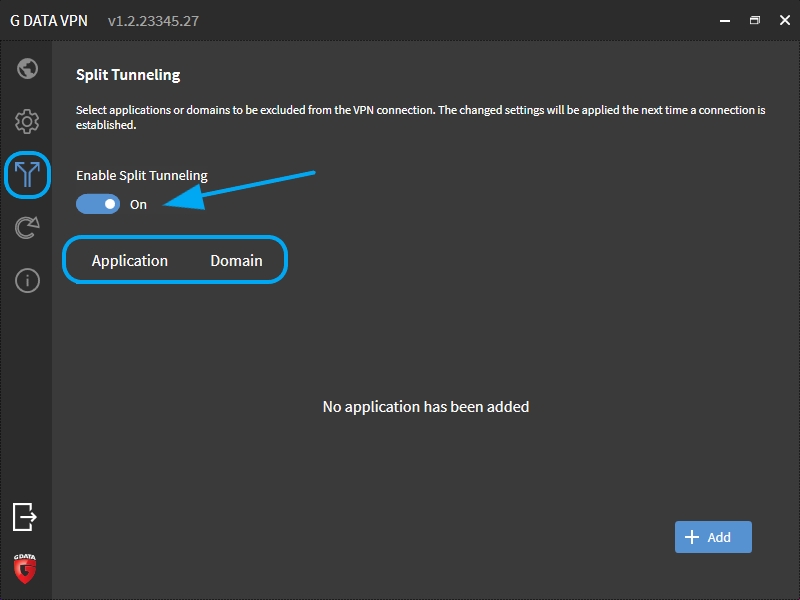Open the info page icon
This screenshot has height=600, width=800.
(27, 281)
